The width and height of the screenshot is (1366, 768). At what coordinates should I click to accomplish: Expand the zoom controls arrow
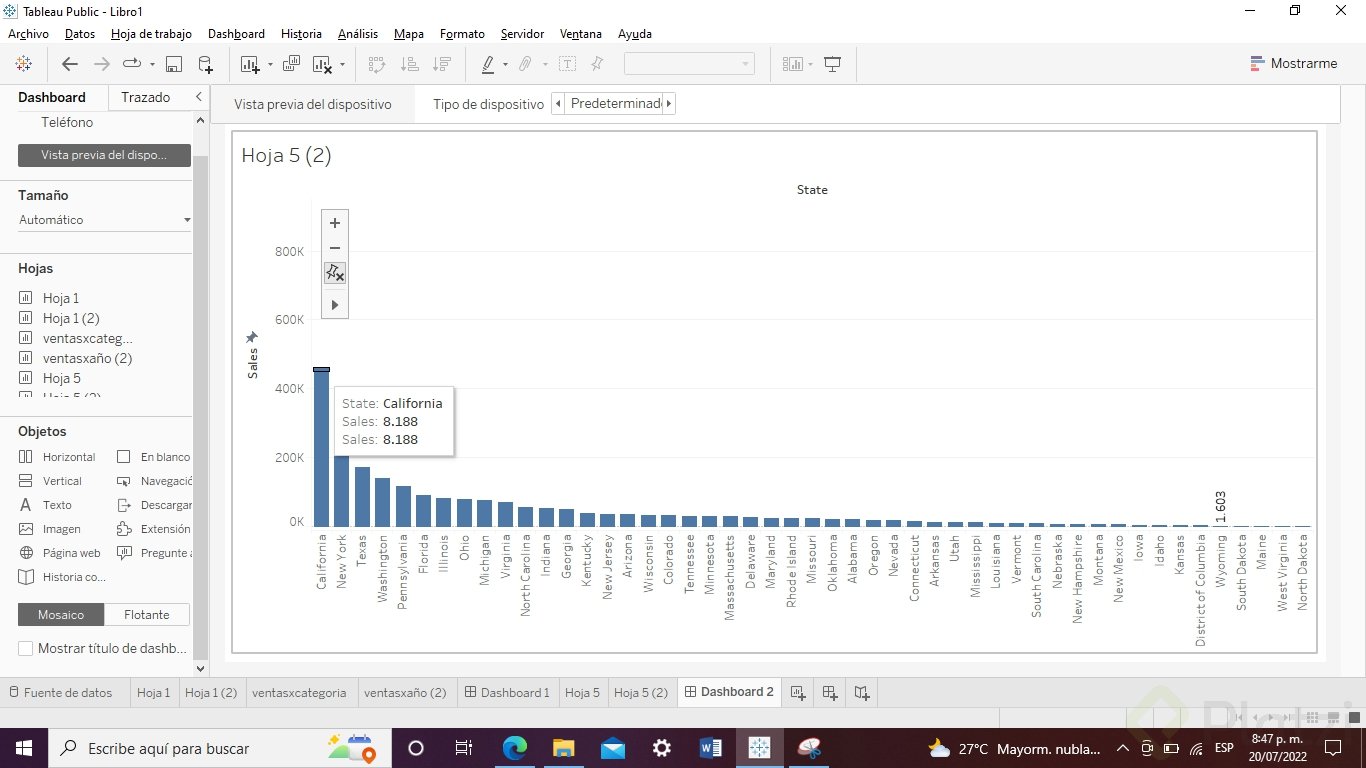(x=335, y=304)
